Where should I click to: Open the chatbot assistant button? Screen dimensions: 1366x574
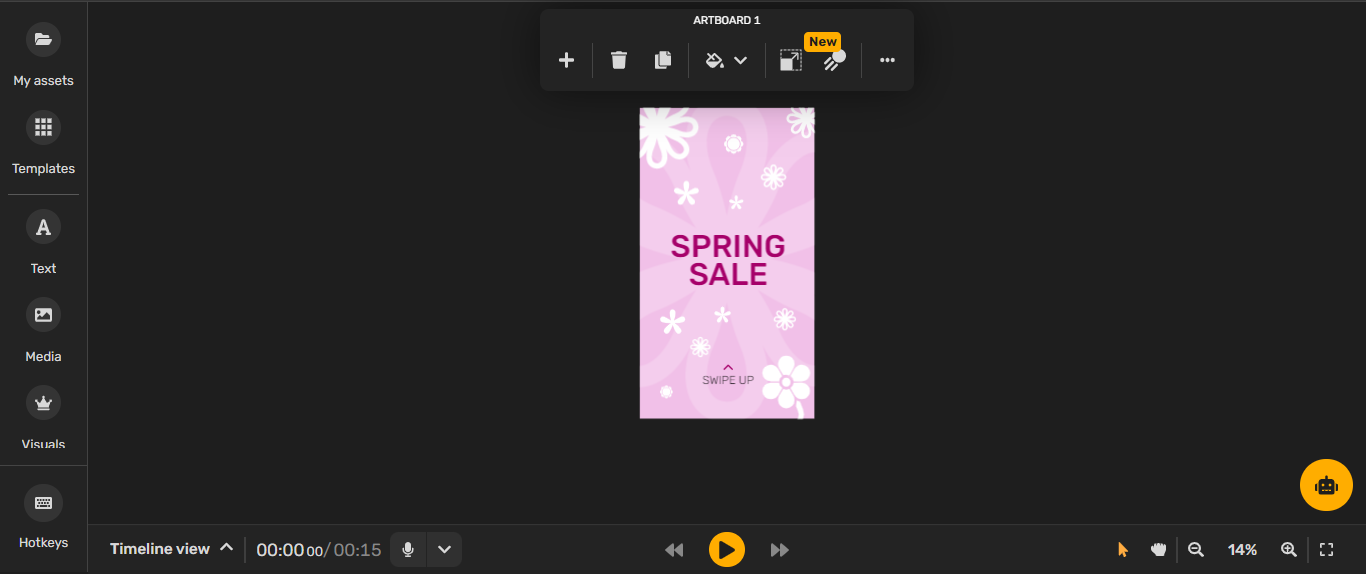click(x=1326, y=485)
